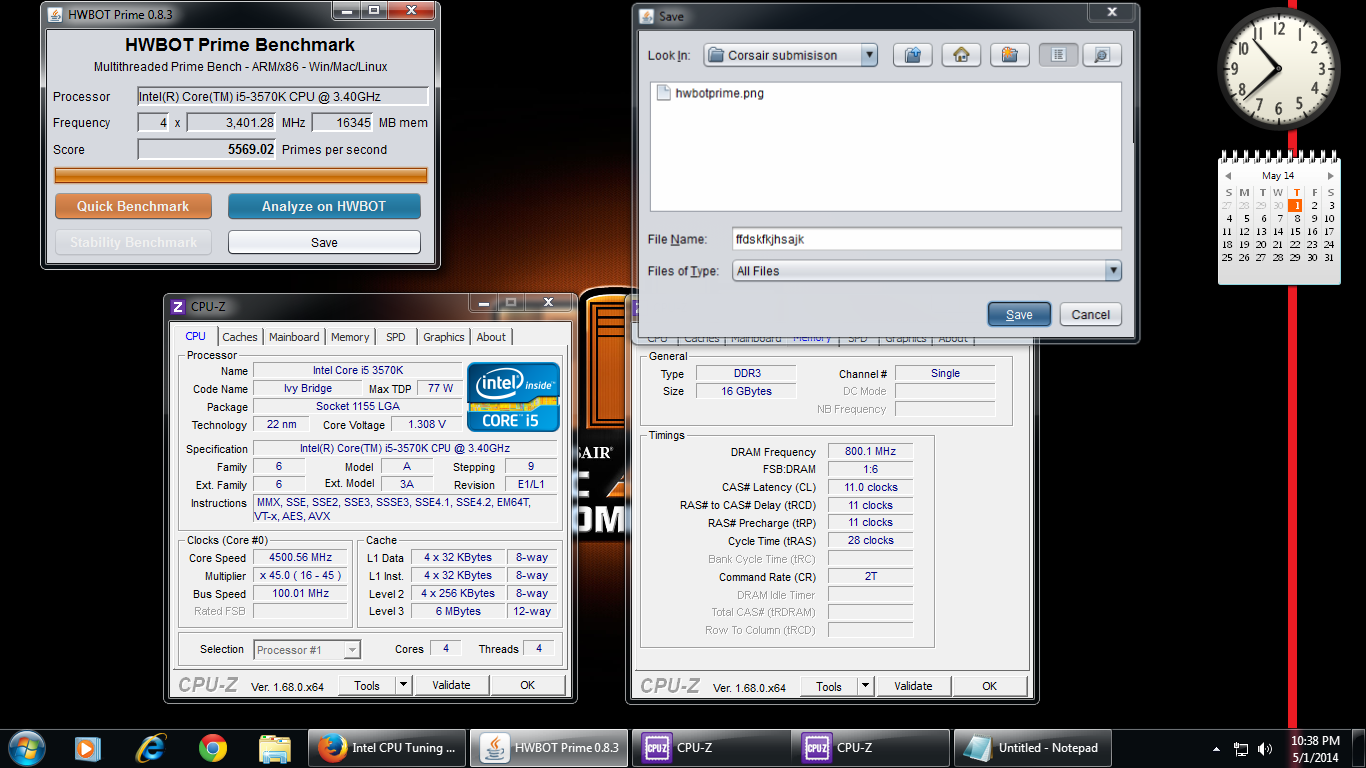Click Validate in left CPU-Z window
This screenshot has width=1366, height=768.
click(x=451, y=685)
